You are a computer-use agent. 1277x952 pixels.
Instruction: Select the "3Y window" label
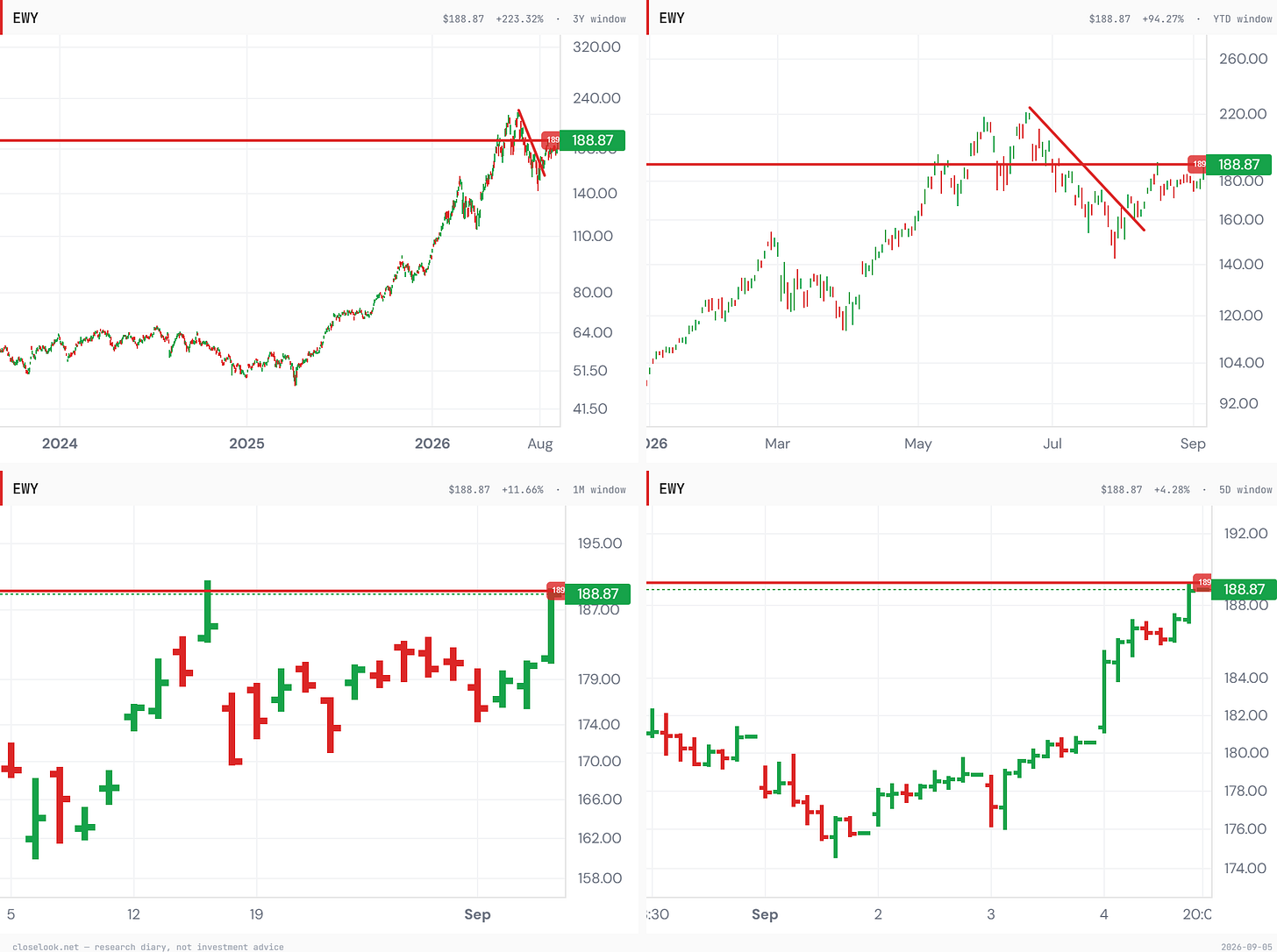pyautogui.click(x=600, y=18)
